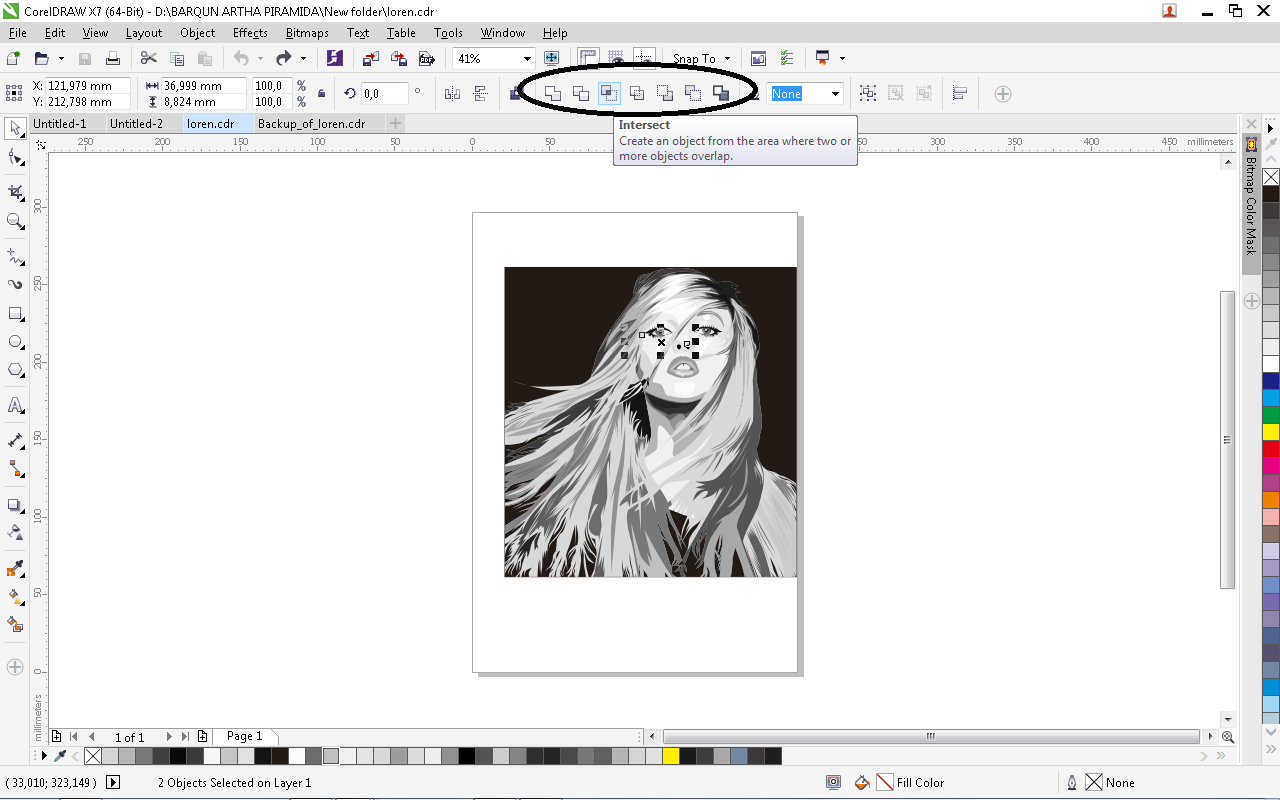The image size is (1280, 800).
Task: Select the Ellipse tool
Action: coord(15,341)
